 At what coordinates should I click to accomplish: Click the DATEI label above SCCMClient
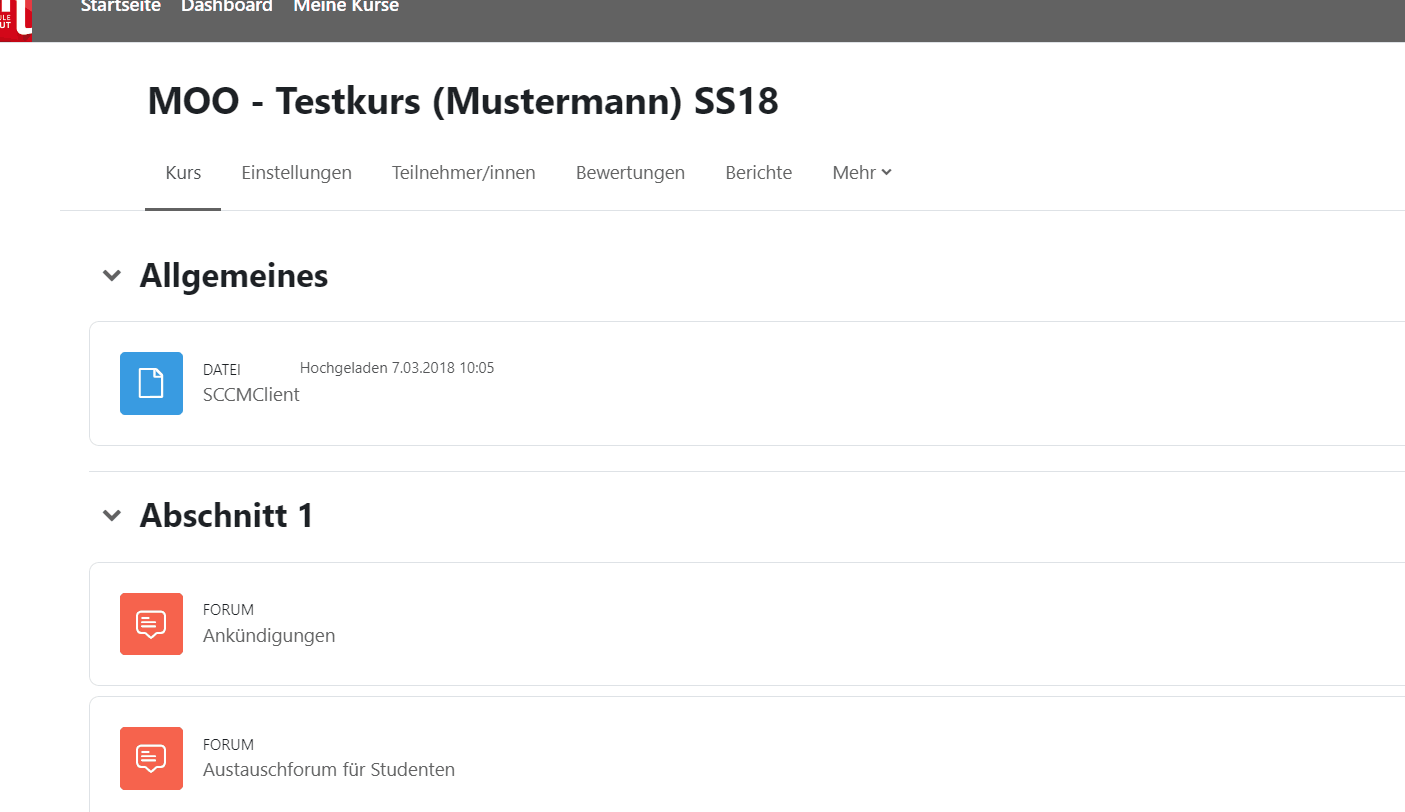[220, 369]
